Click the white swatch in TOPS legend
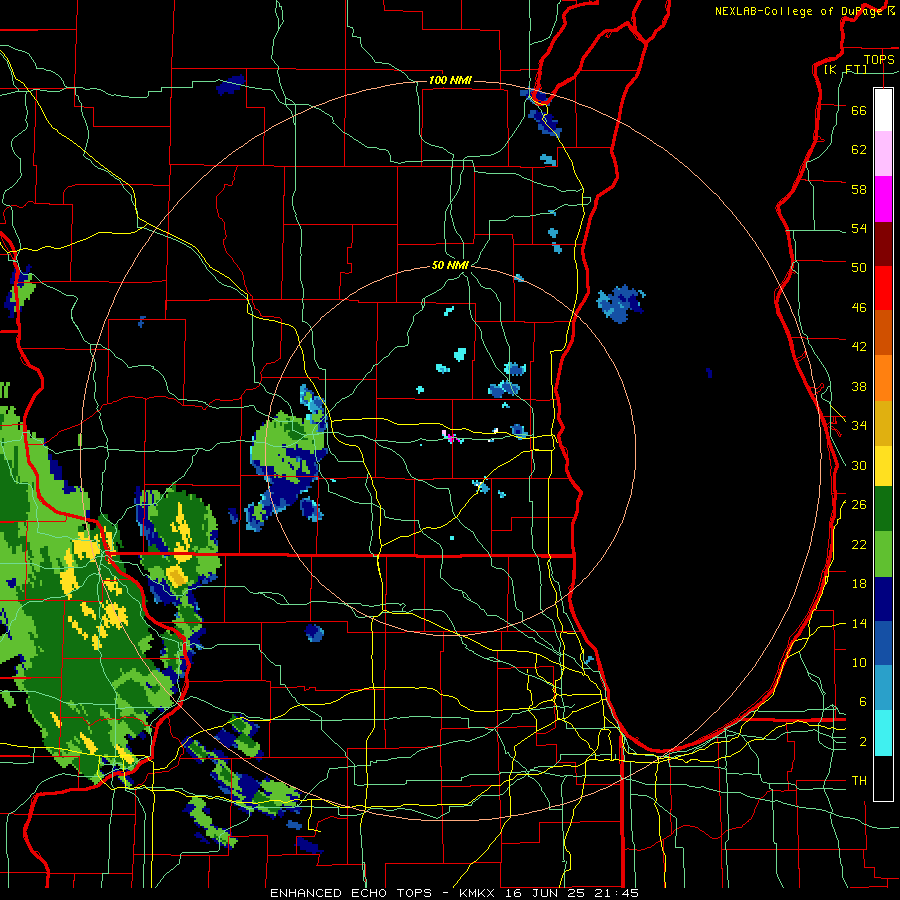Viewport: 900px width, 900px height. coord(883,110)
